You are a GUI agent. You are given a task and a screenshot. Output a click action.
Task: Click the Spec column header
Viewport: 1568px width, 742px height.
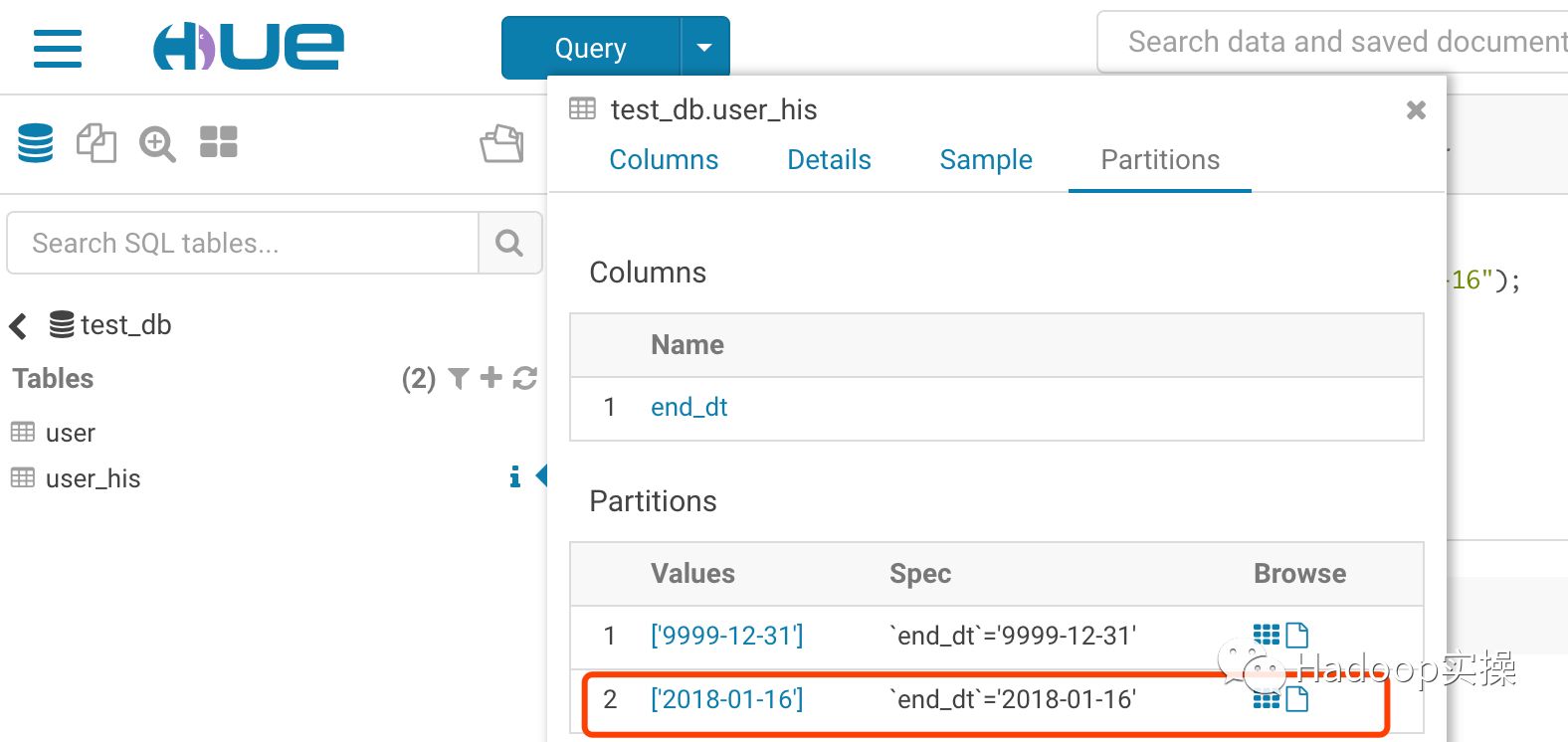pyautogui.click(x=920, y=574)
